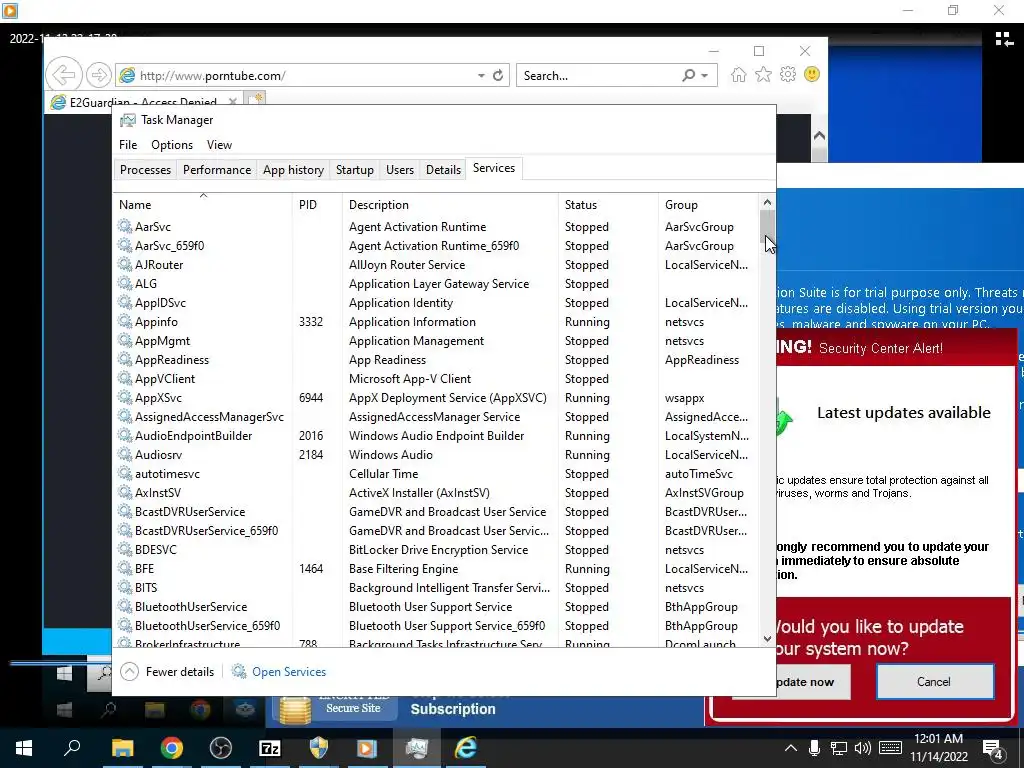1024x768 pixels.
Task: Switch to the Users tab
Action: [400, 170]
